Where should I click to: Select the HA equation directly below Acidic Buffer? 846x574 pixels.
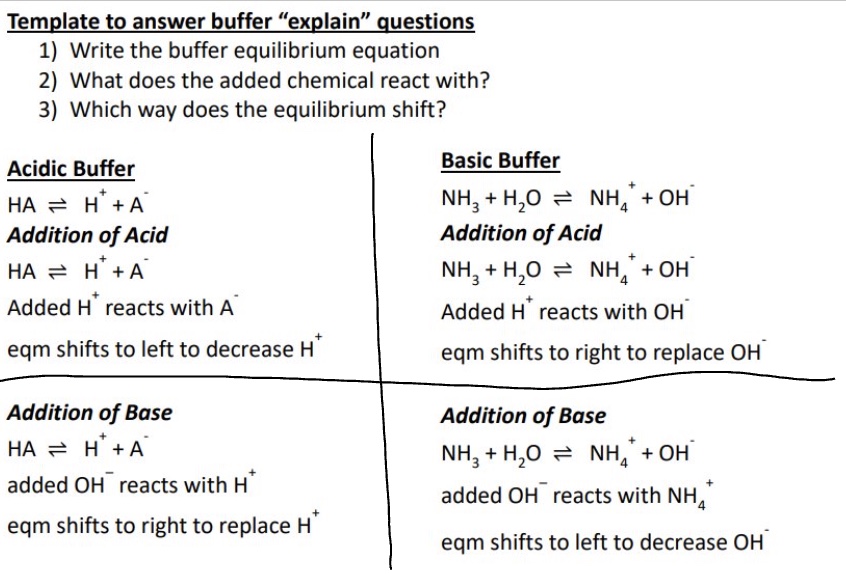(78, 205)
